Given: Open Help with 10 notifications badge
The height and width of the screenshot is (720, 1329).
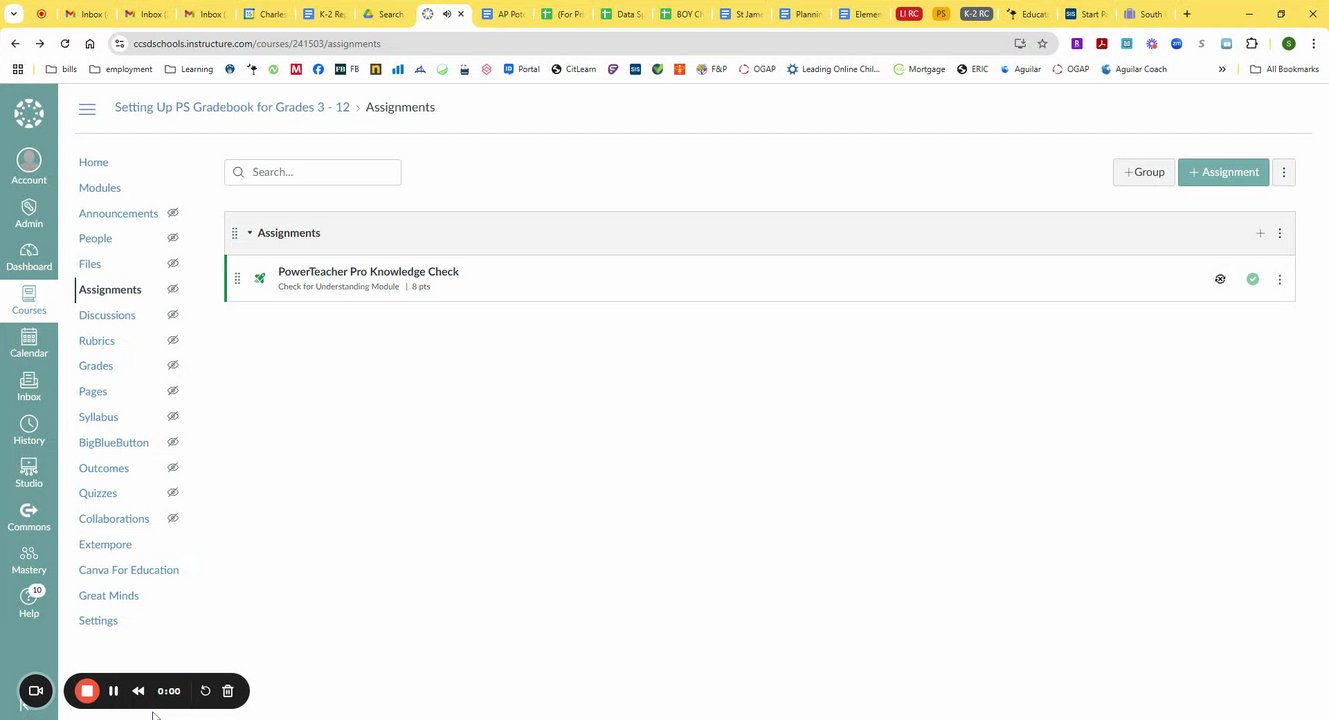Looking at the screenshot, I should point(29,603).
